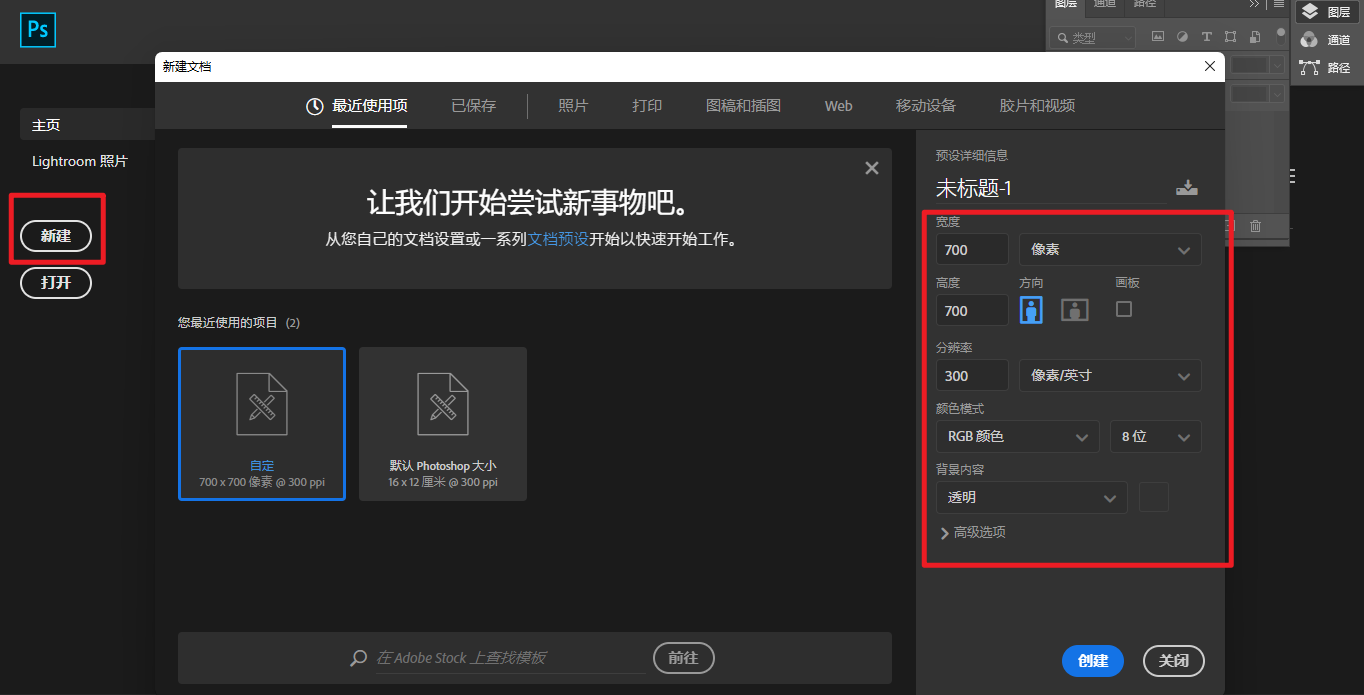The height and width of the screenshot is (695, 1364).
Task: Switch to the 胶片和视频 tab
Action: 1037,106
